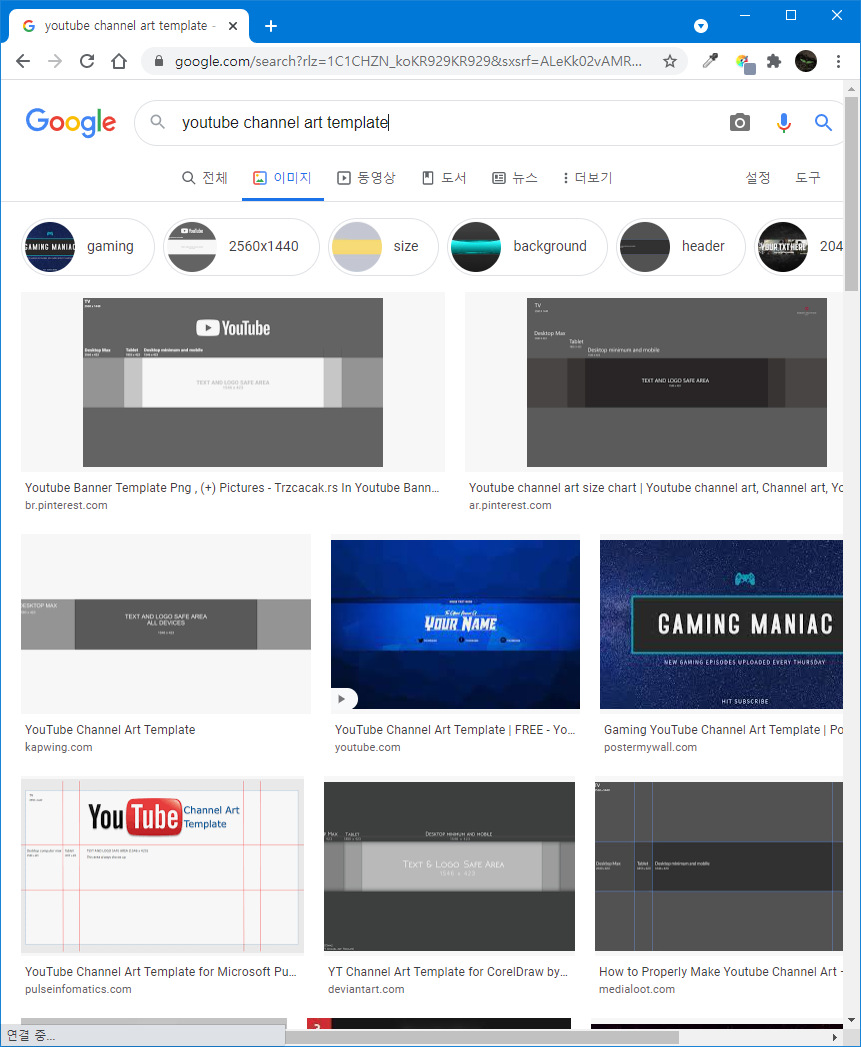This screenshot has height=1047, width=861.
Task: Close the youtube channel art template tab
Action: point(233,26)
